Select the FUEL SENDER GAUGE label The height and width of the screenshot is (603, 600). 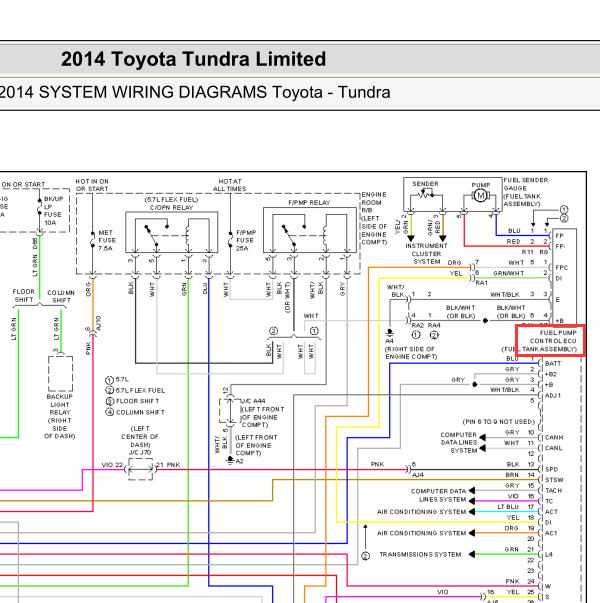(525, 192)
